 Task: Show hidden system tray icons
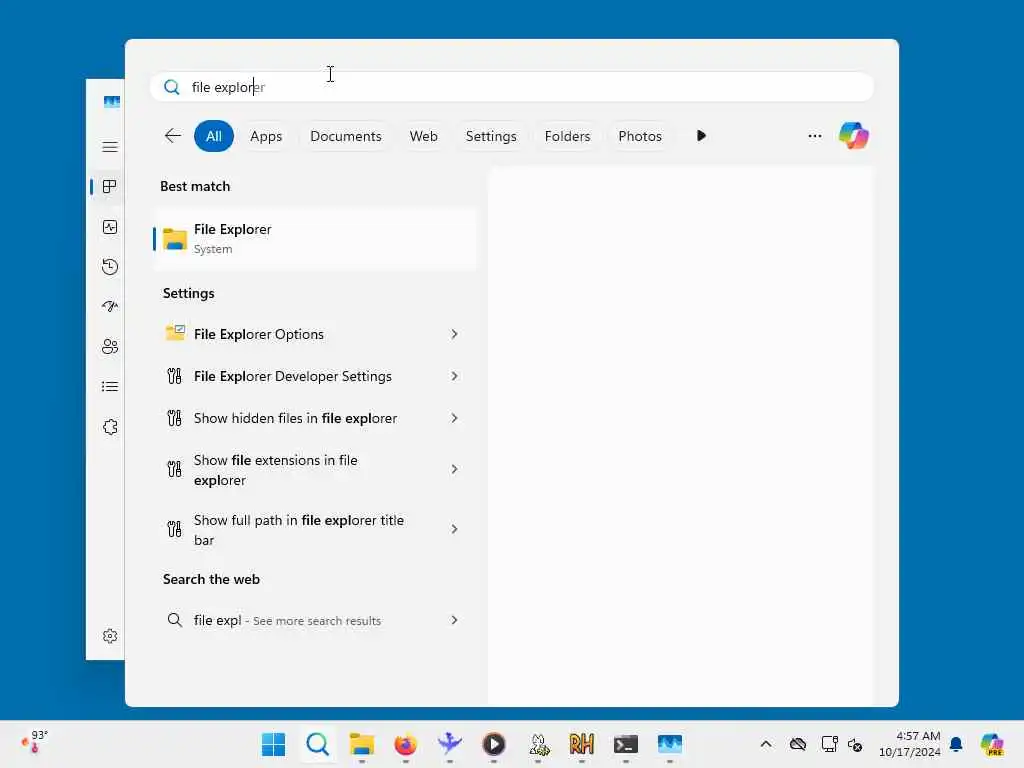pos(766,744)
